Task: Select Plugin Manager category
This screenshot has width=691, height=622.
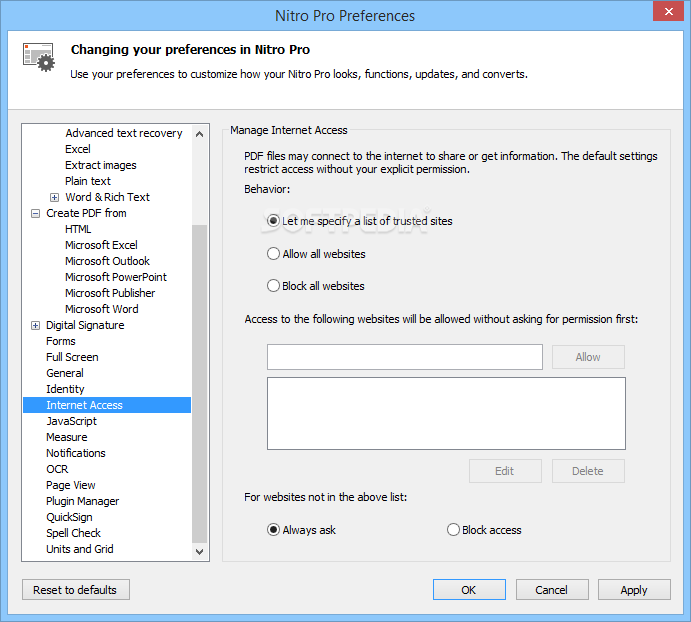Action: tap(82, 501)
